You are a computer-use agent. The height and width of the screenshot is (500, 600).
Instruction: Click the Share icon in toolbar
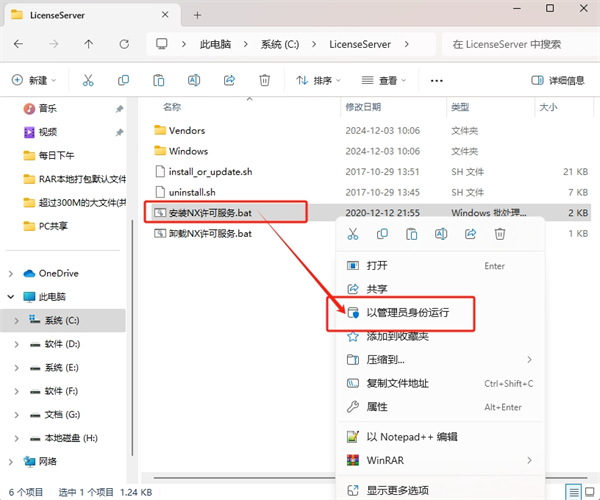[x=229, y=80]
